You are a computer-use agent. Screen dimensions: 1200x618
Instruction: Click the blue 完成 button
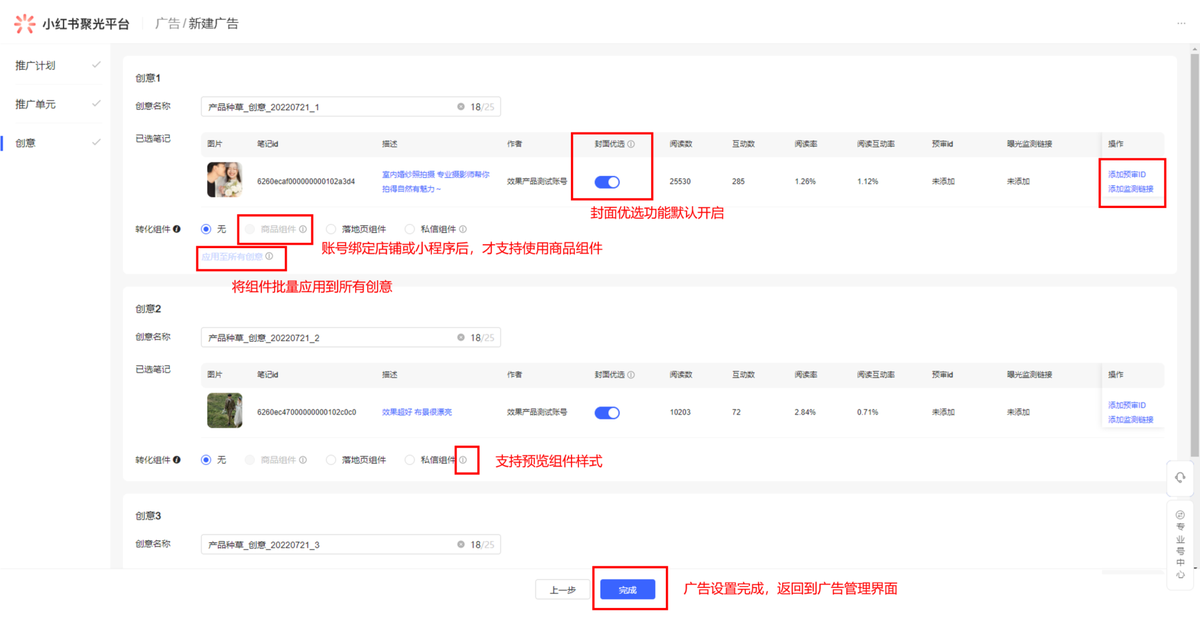(627, 590)
